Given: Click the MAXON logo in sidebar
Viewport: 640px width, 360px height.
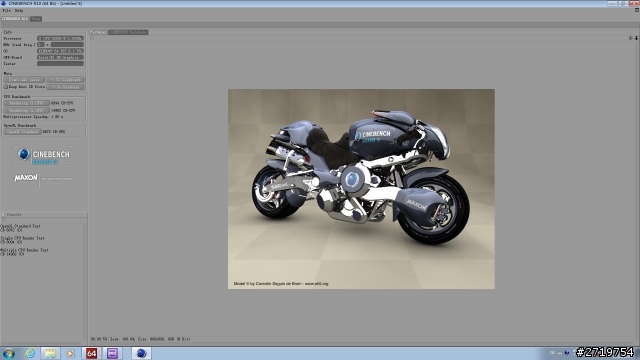Looking at the screenshot, I should [x=26, y=178].
